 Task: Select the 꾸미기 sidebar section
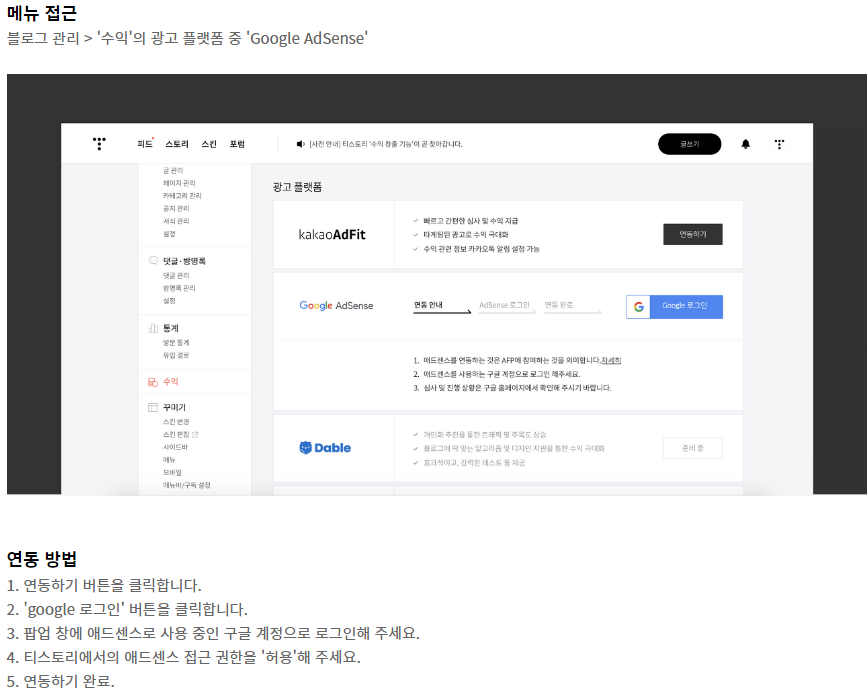[x=174, y=407]
